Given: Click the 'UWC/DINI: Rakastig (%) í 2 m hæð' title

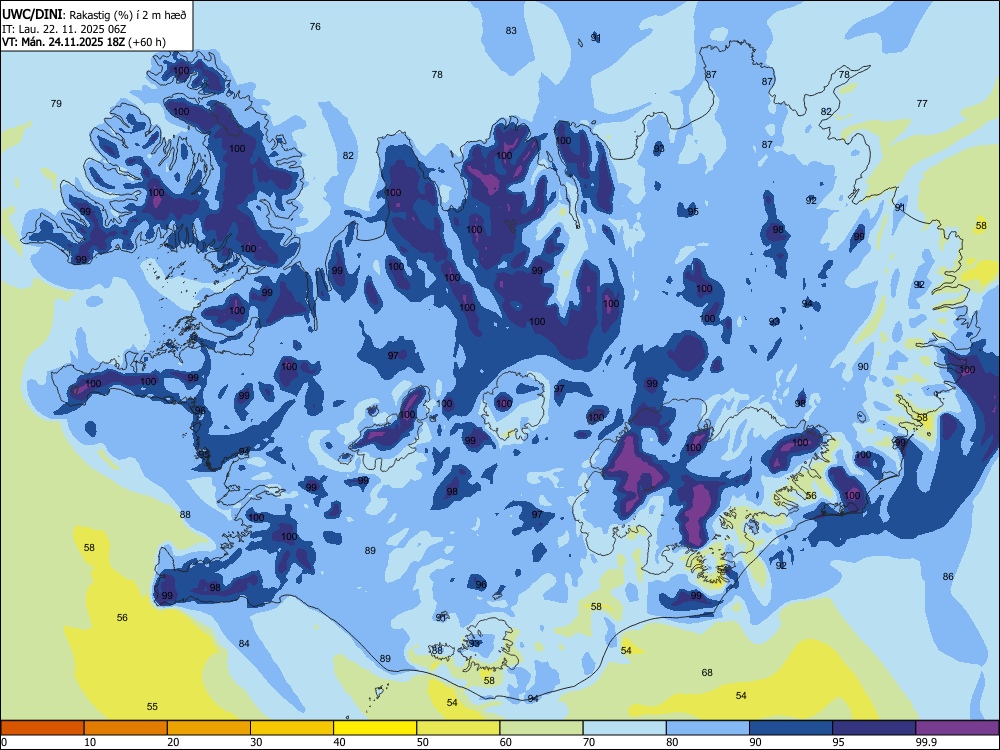Looking at the screenshot, I should [x=94, y=15].
